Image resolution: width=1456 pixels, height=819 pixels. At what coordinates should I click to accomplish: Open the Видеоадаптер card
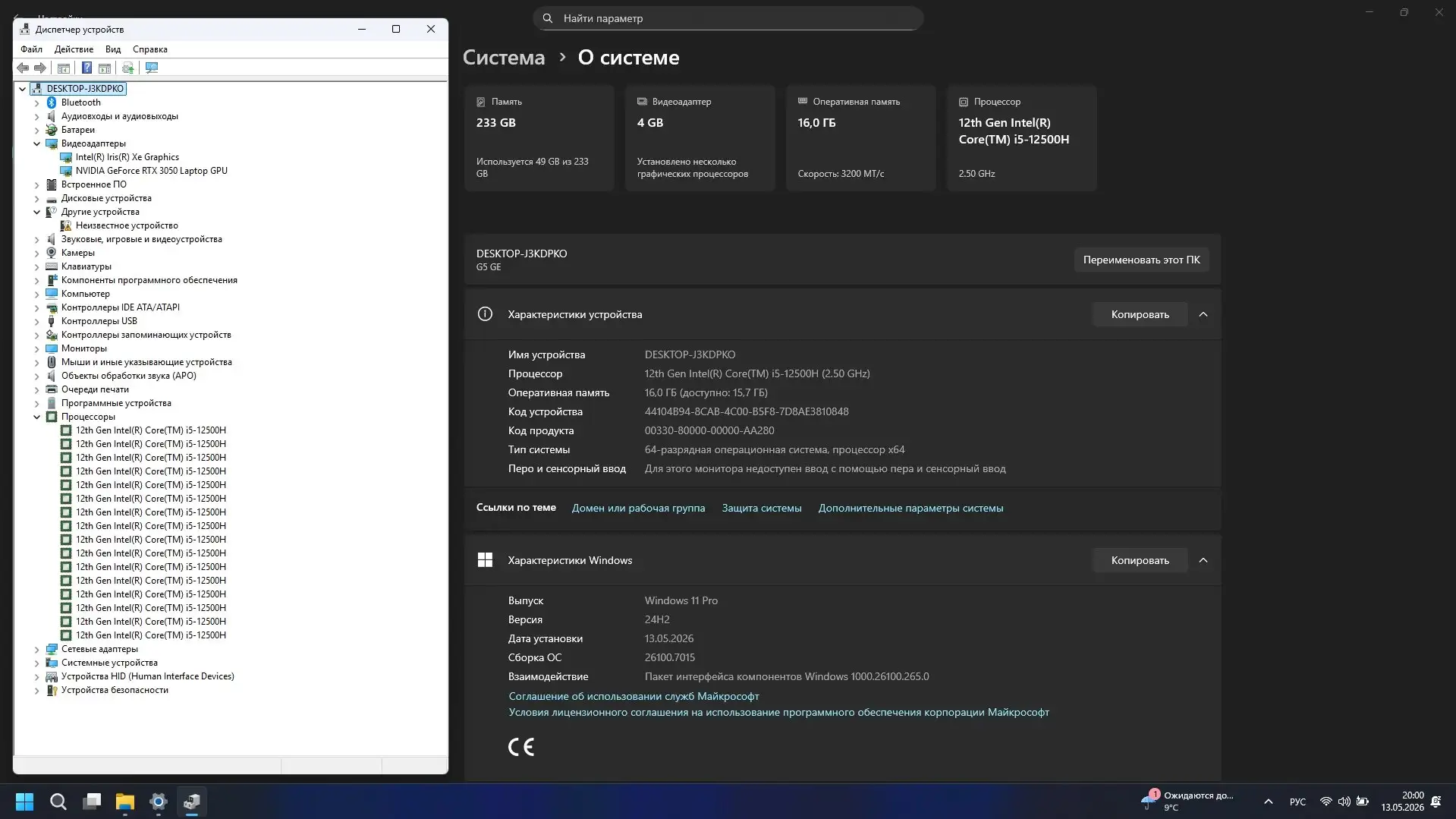coord(700,138)
